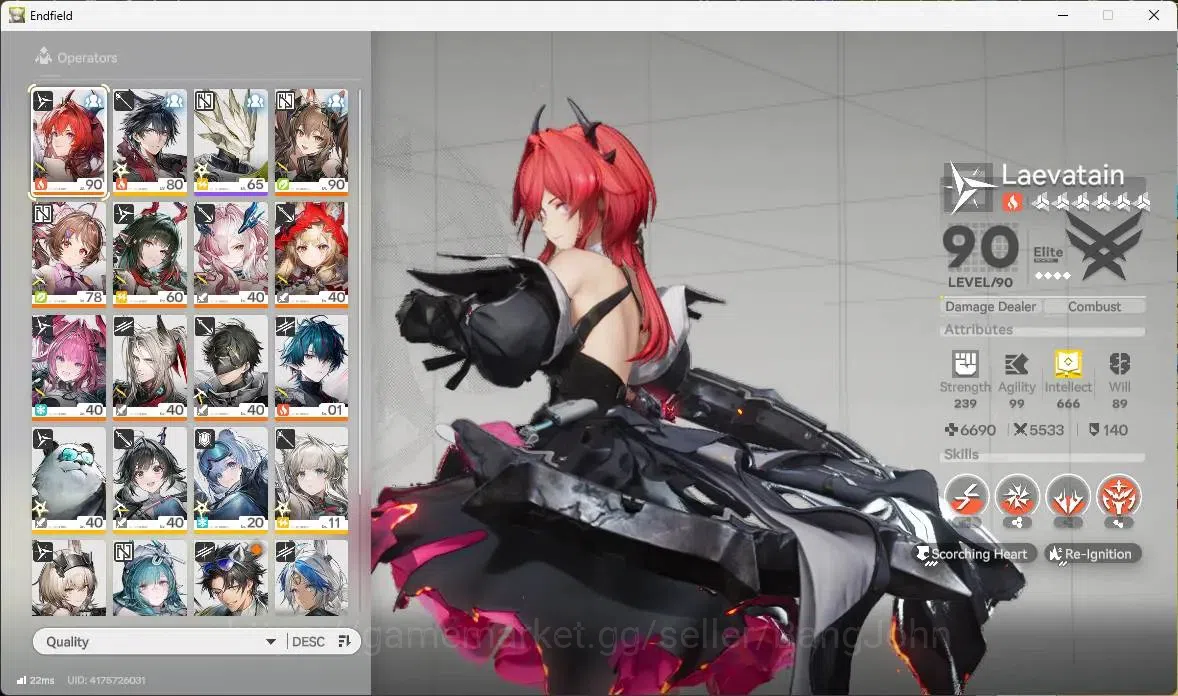Select the long white-haired horned level 40 operator
This screenshot has width=1178, height=696.
(x=150, y=367)
